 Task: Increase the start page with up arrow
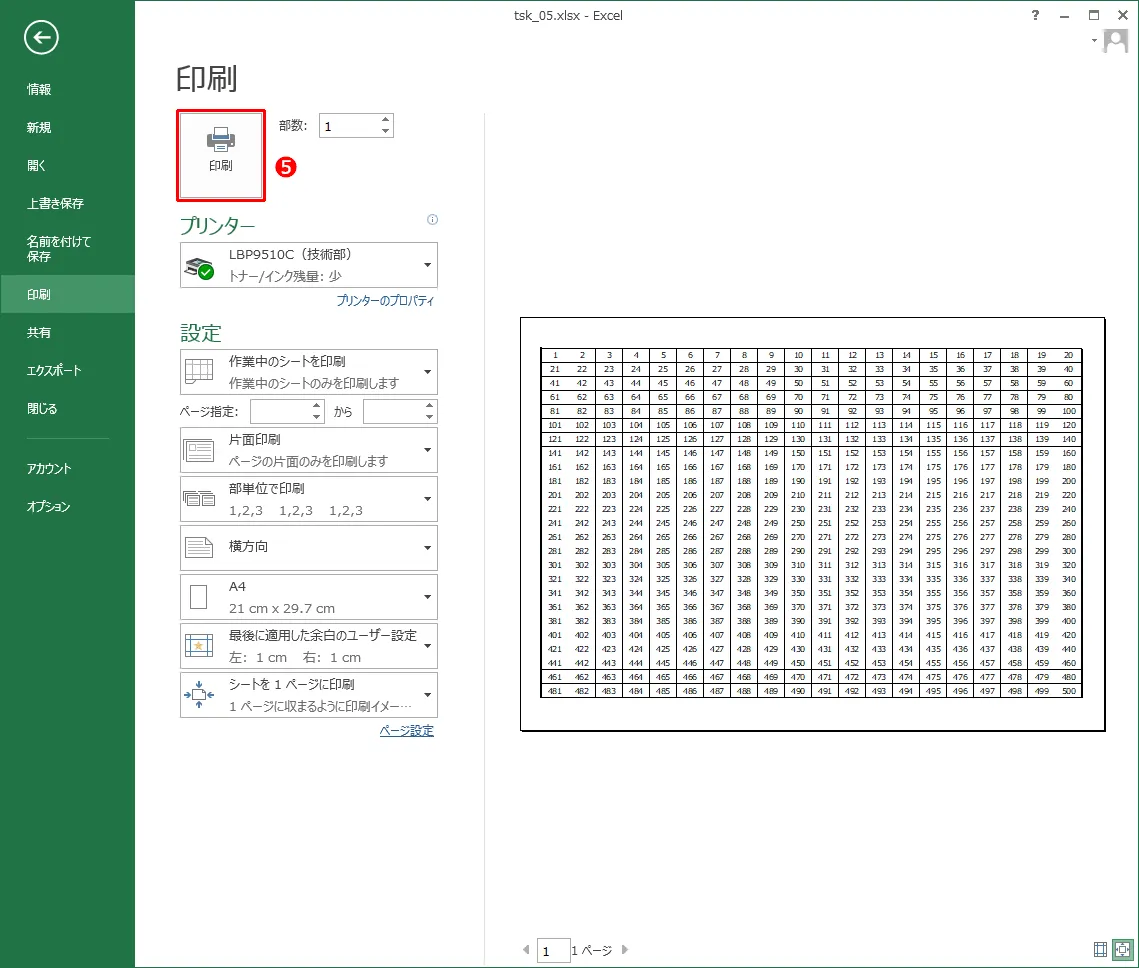coord(317,406)
